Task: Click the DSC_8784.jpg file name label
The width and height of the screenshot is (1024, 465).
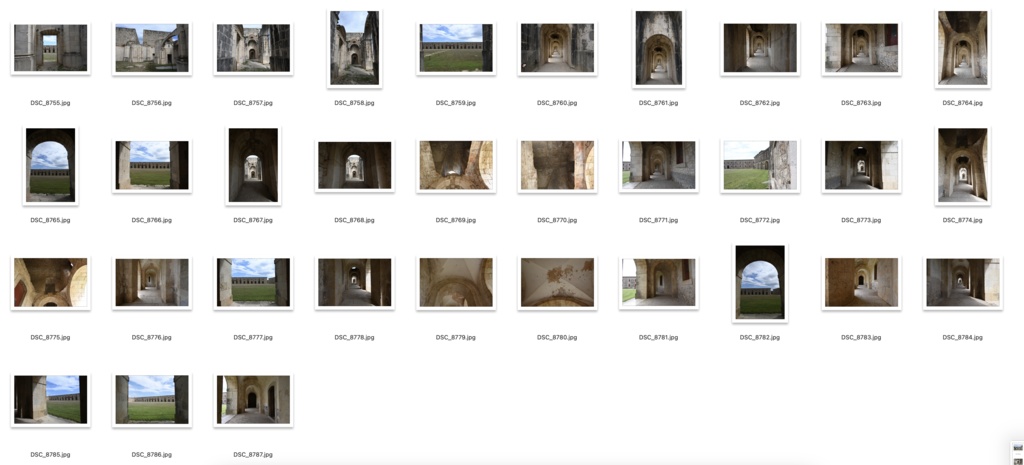Action: click(x=963, y=338)
